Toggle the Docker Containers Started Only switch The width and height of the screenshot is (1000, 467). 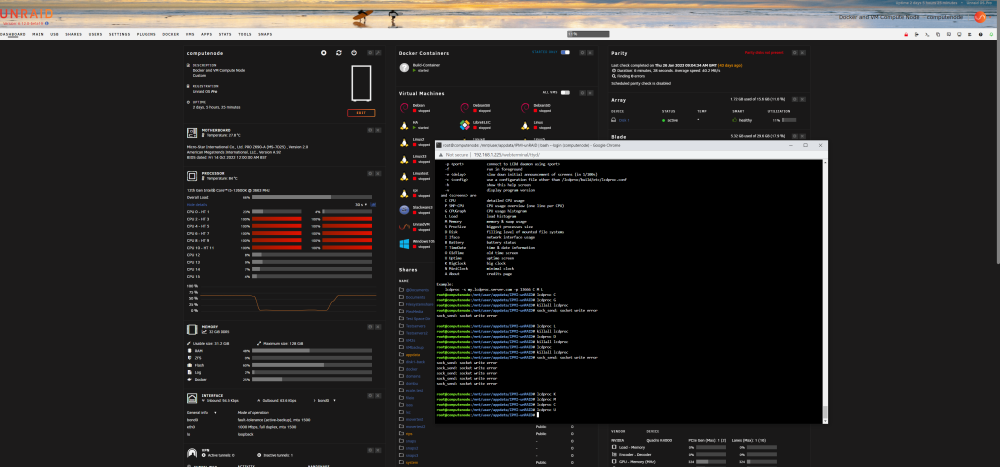tap(565, 52)
